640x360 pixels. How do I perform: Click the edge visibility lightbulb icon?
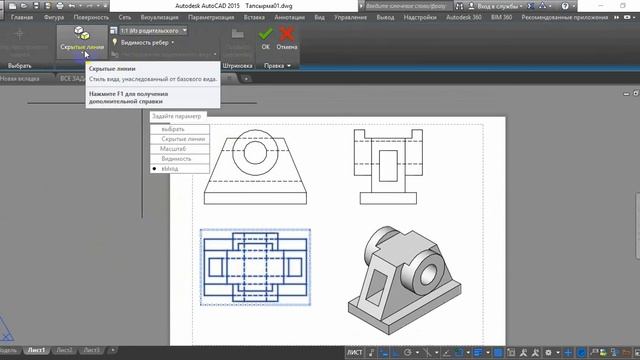coord(115,42)
